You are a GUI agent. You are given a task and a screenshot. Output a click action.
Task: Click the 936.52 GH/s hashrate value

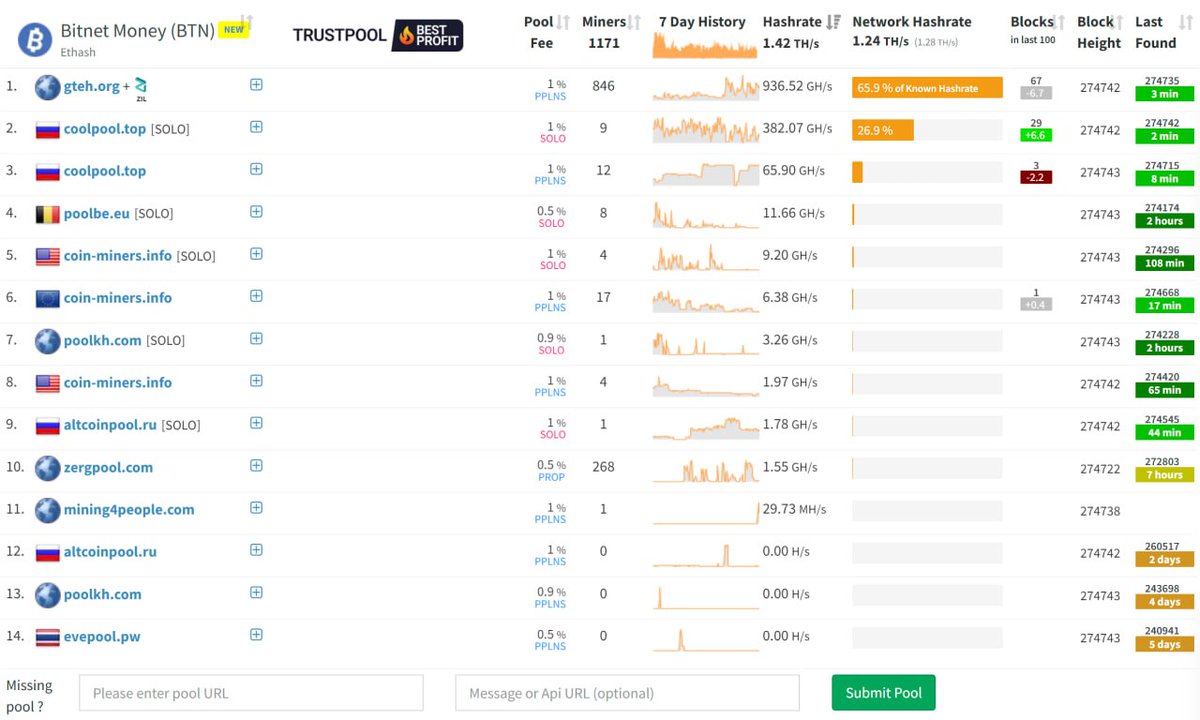click(797, 87)
